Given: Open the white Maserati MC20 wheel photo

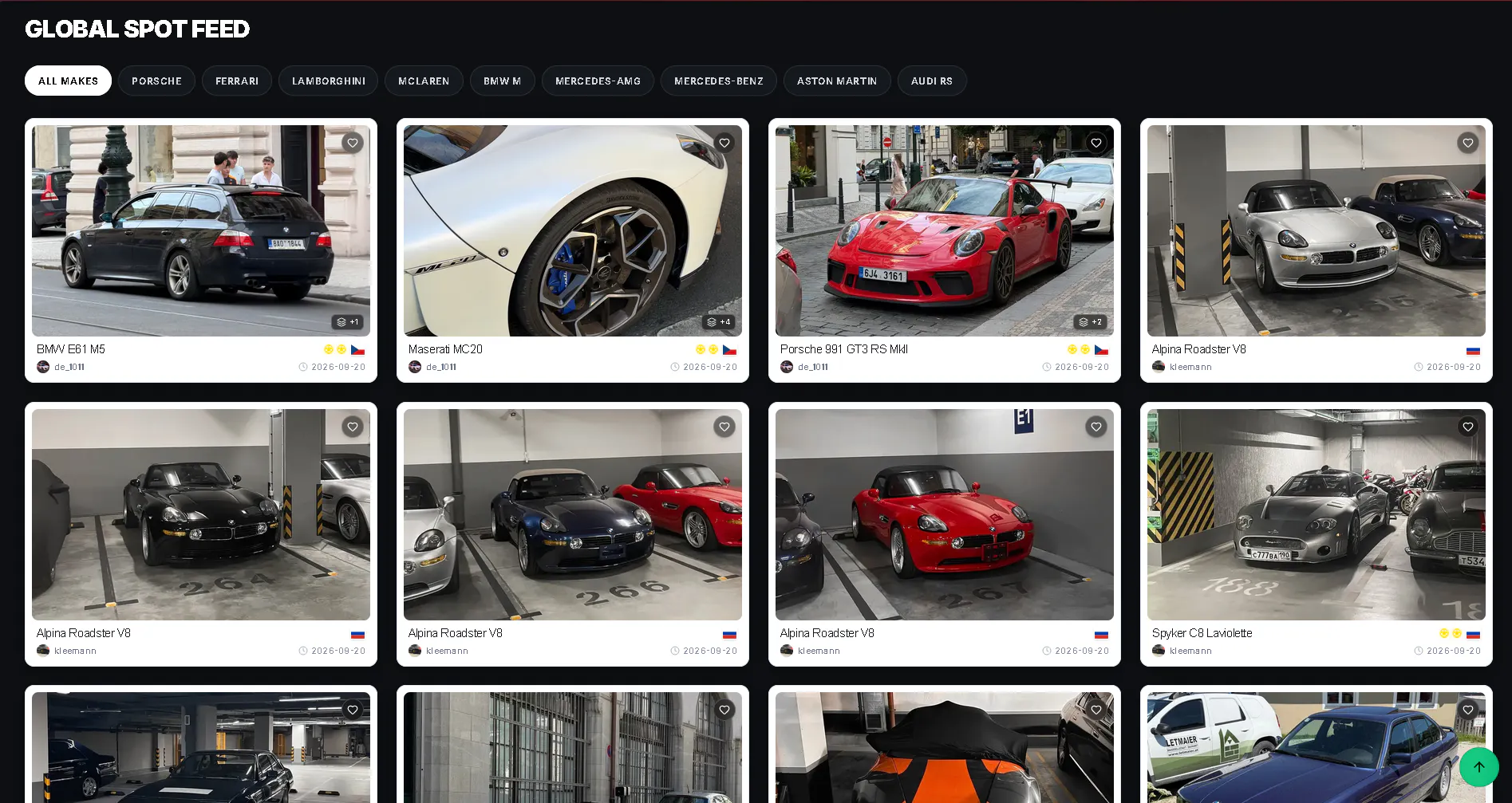Looking at the screenshot, I should pos(573,230).
